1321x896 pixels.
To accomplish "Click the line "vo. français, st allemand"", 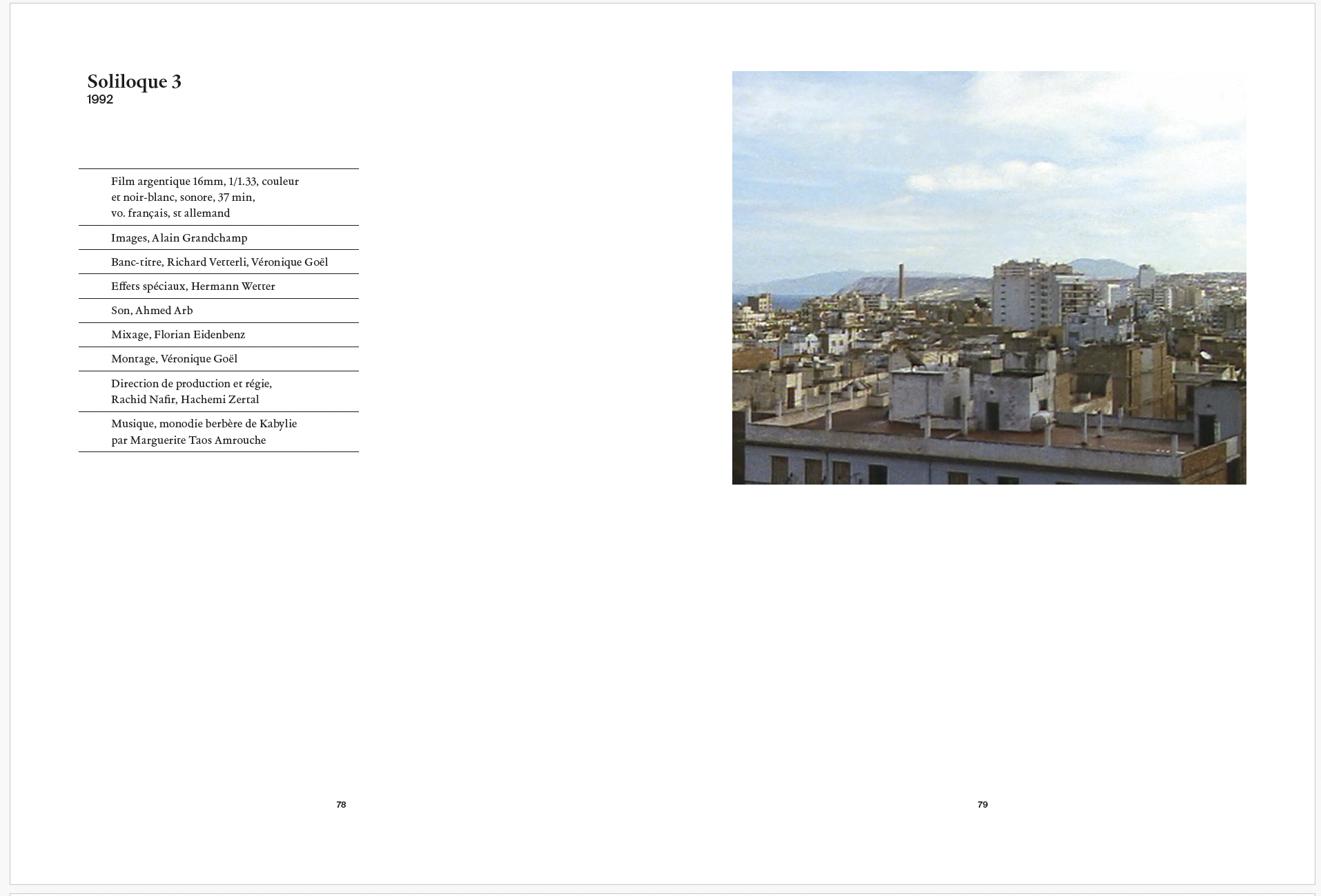I will [170, 213].
